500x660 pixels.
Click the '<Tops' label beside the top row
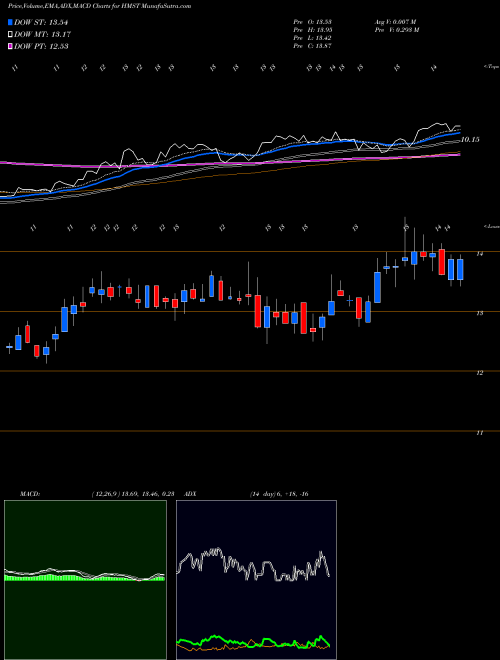[x=491, y=67]
